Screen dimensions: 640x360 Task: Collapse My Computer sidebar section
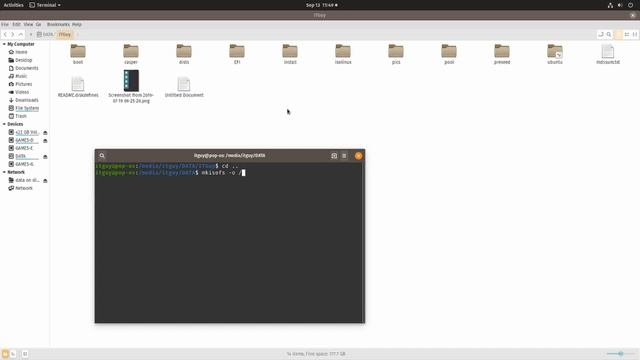4,44
